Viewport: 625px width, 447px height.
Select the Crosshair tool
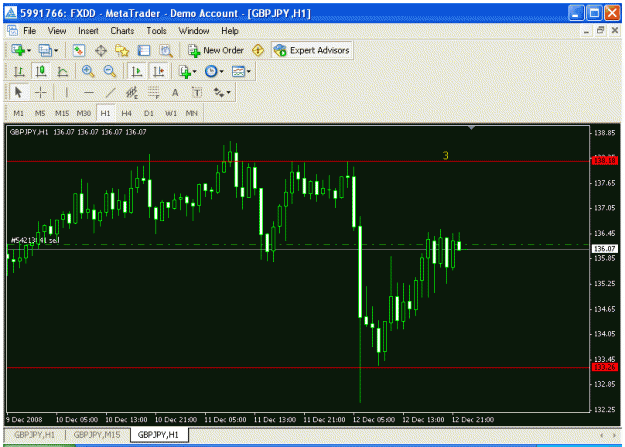pos(41,93)
